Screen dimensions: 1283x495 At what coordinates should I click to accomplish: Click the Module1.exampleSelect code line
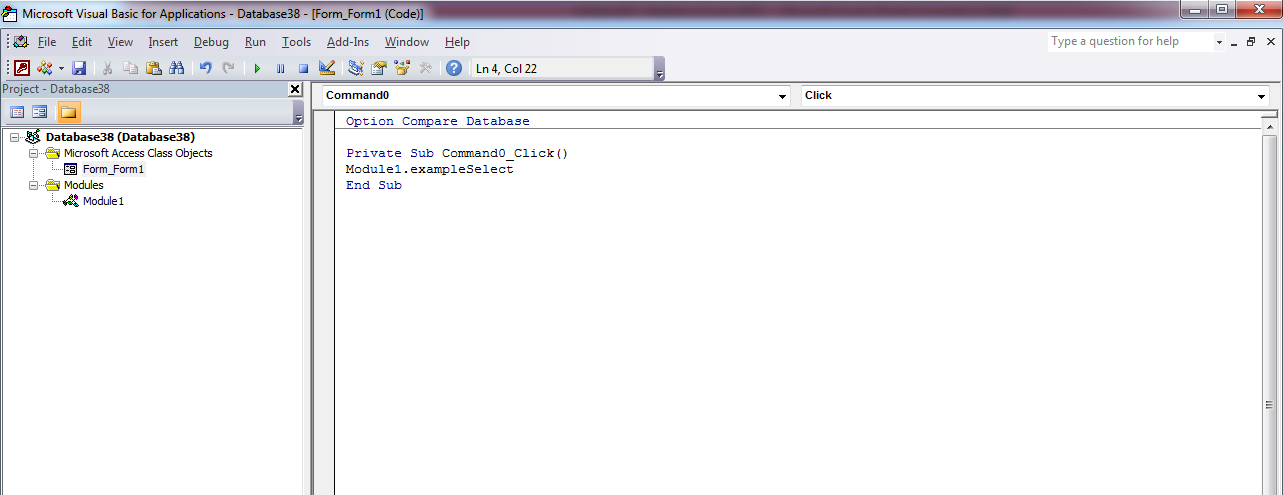pyautogui.click(x=429, y=170)
